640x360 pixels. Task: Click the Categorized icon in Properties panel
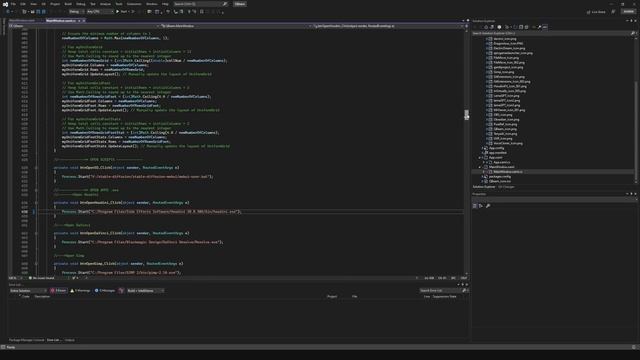pos(475,206)
